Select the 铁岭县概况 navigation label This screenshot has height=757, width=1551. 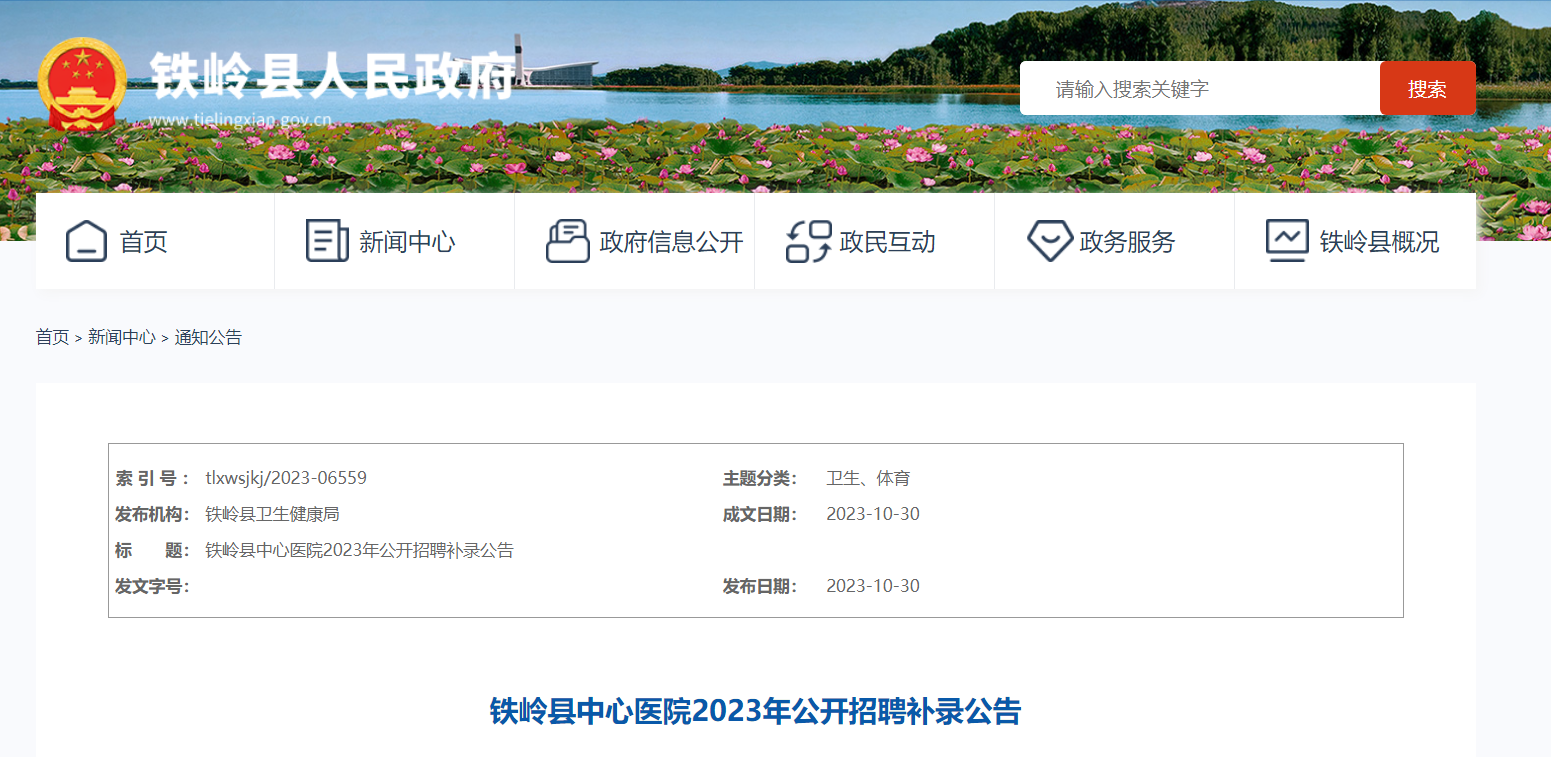[x=1379, y=242]
